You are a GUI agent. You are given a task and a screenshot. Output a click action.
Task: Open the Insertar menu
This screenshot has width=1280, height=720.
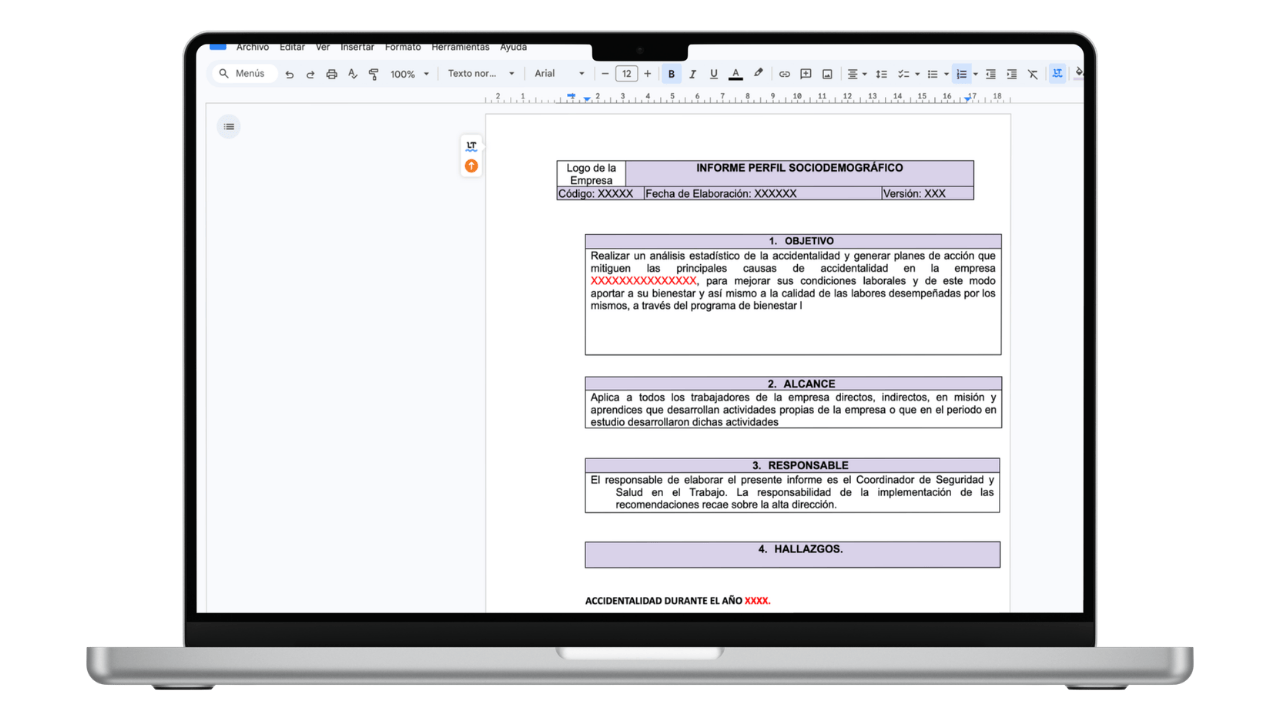(x=357, y=46)
